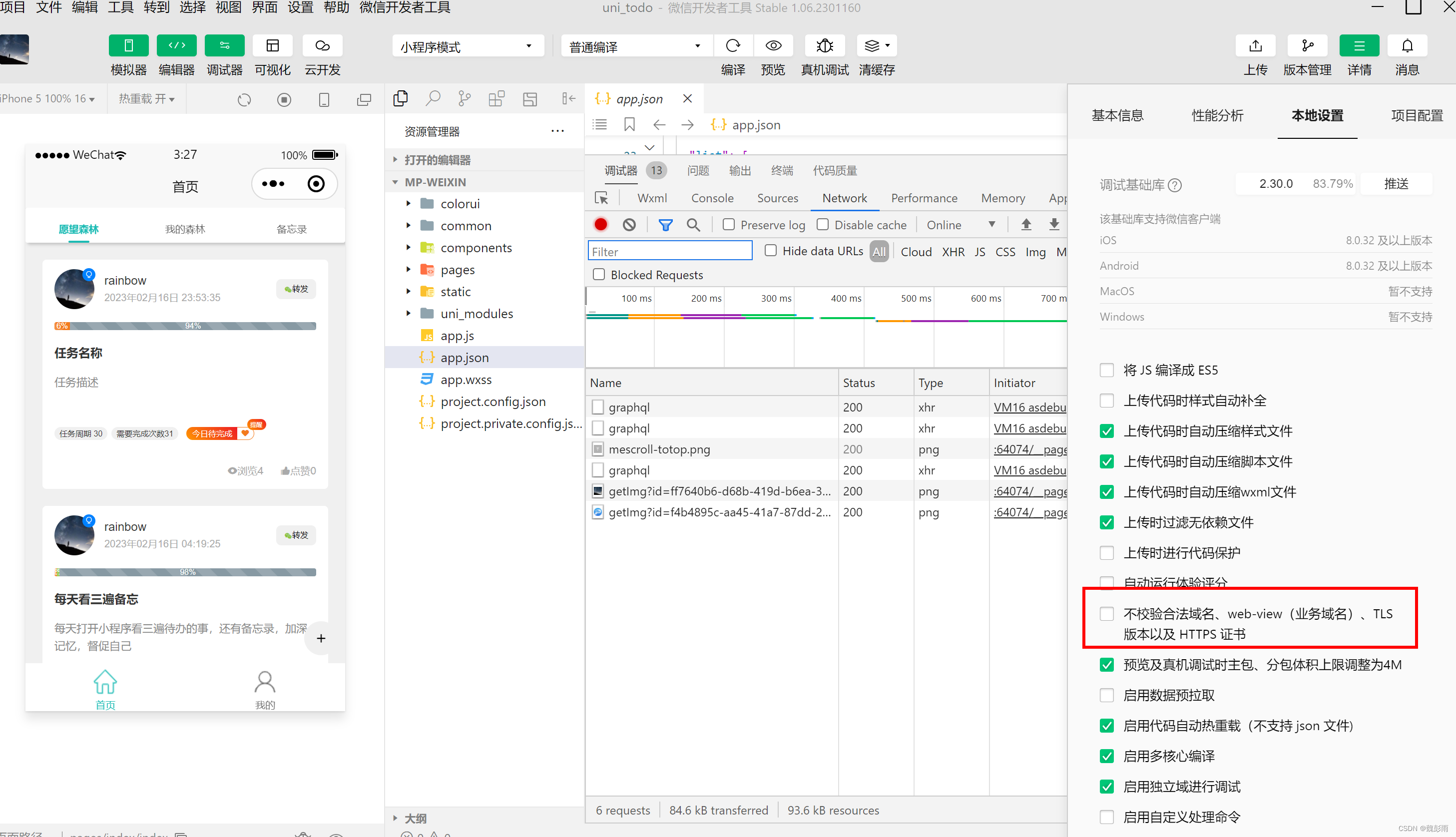Clear network log with the ban icon
1456x837 pixels.
(629, 225)
